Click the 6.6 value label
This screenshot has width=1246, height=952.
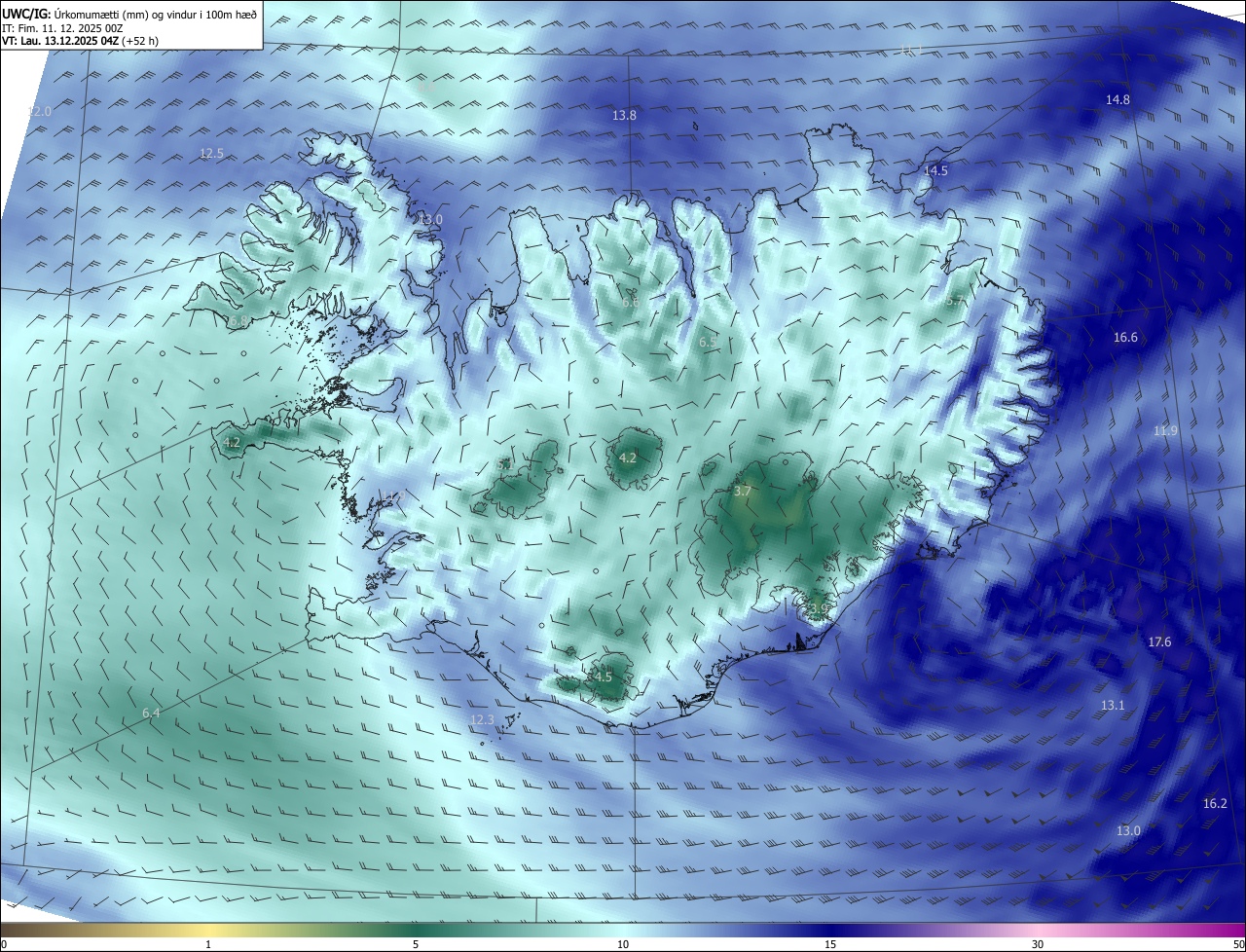(631, 303)
